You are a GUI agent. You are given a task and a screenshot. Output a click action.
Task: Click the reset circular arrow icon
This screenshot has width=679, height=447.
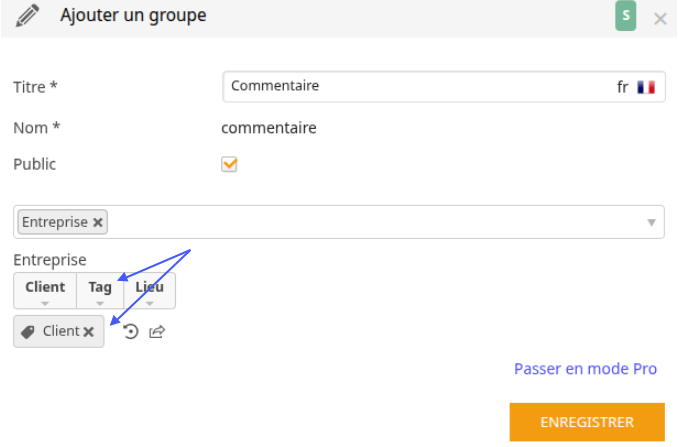(130, 331)
